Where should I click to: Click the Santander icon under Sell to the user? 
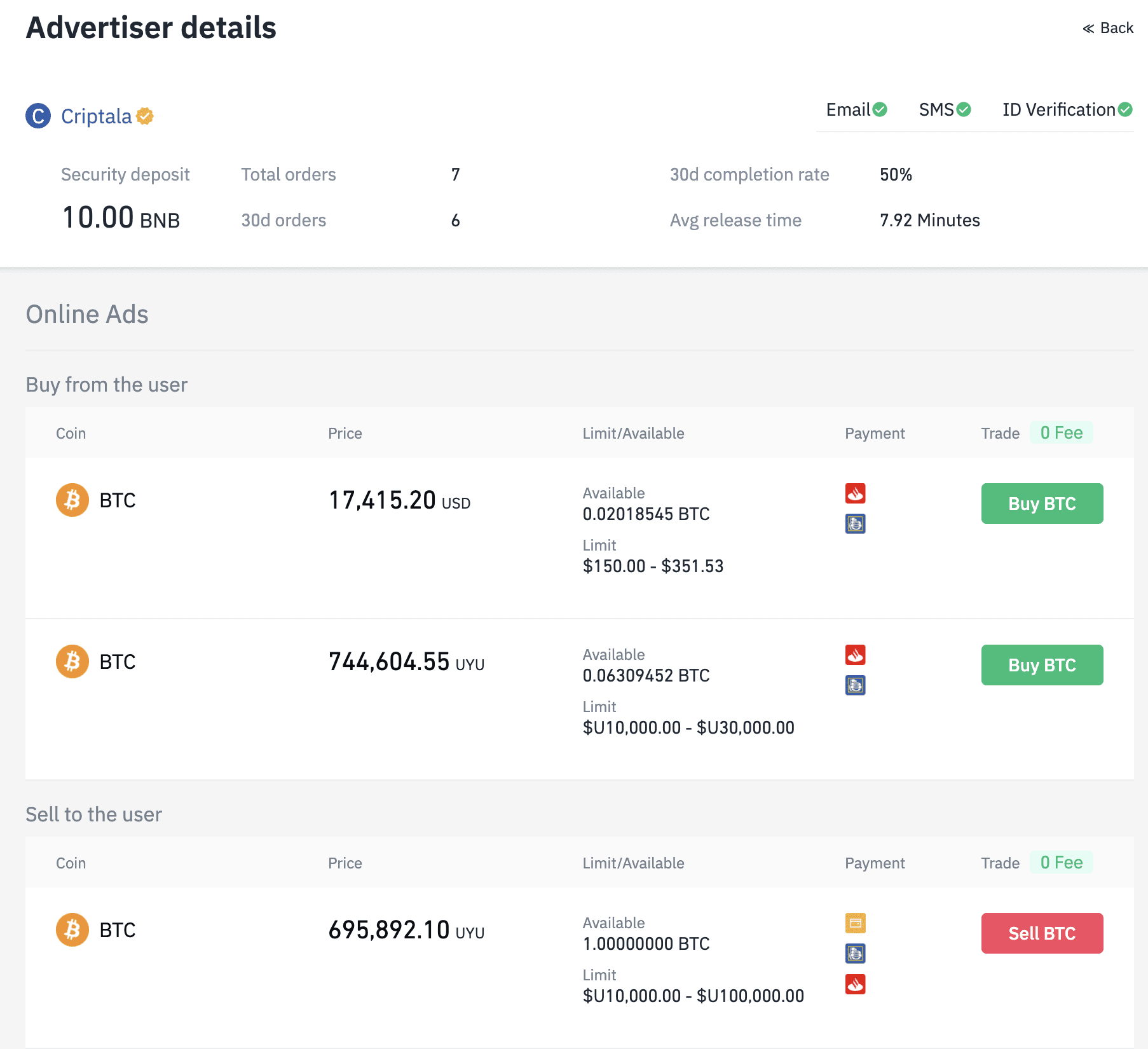[x=856, y=986]
